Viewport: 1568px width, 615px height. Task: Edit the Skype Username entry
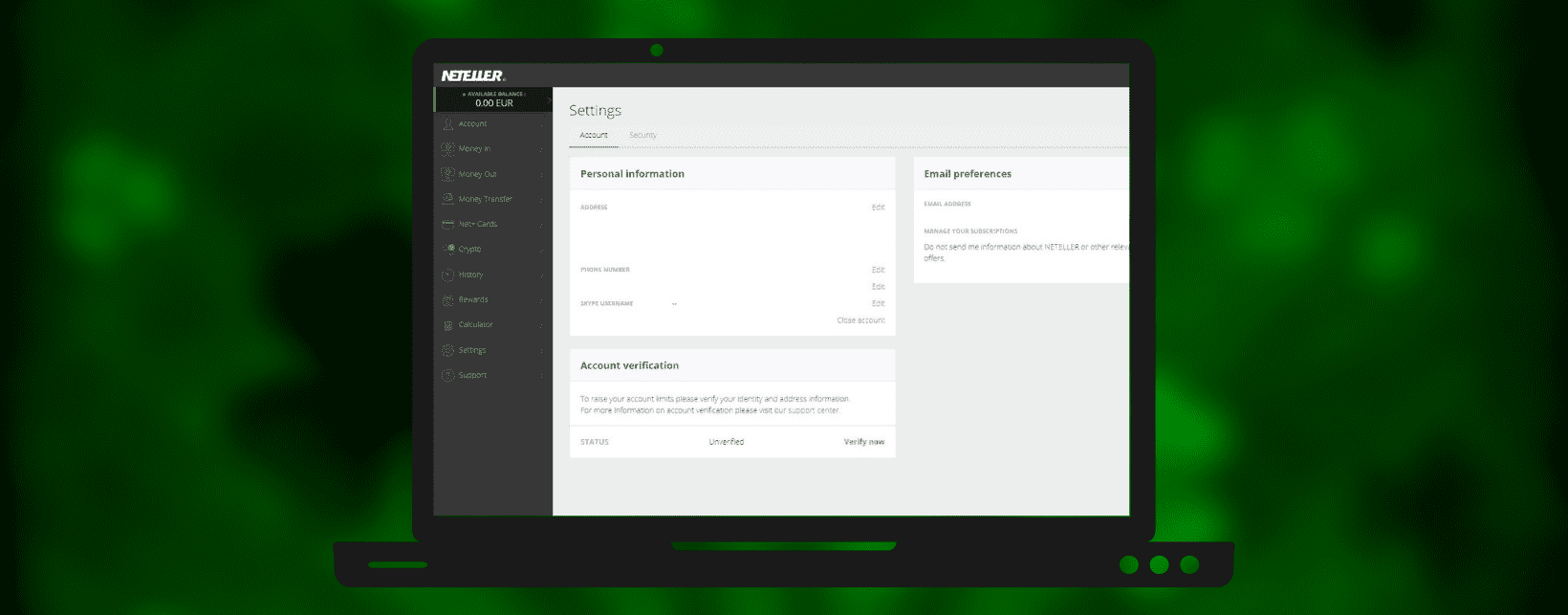pyautogui.click(x=878, y=303)
